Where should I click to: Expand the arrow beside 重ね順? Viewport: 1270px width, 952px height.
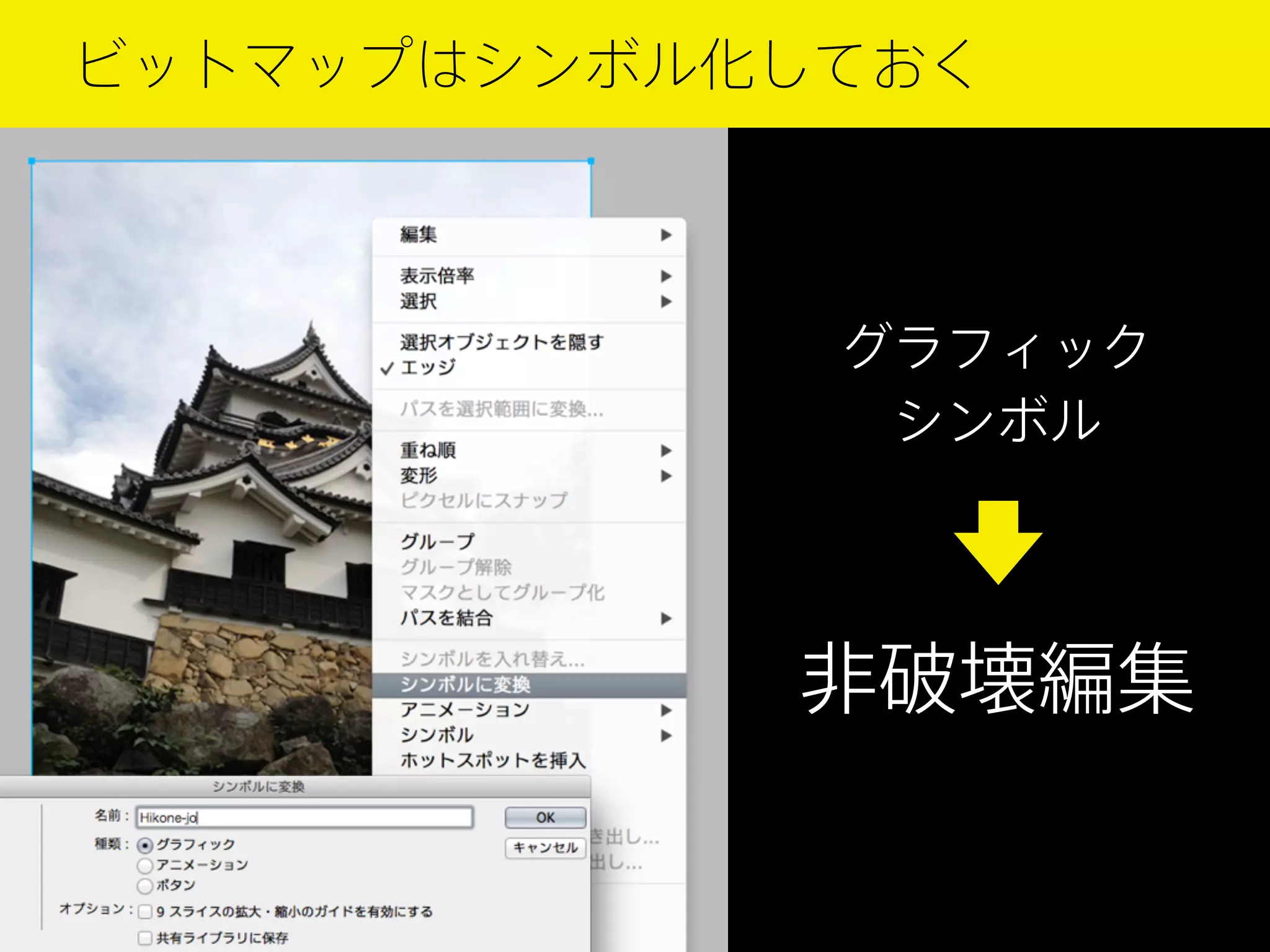[666, 451]
